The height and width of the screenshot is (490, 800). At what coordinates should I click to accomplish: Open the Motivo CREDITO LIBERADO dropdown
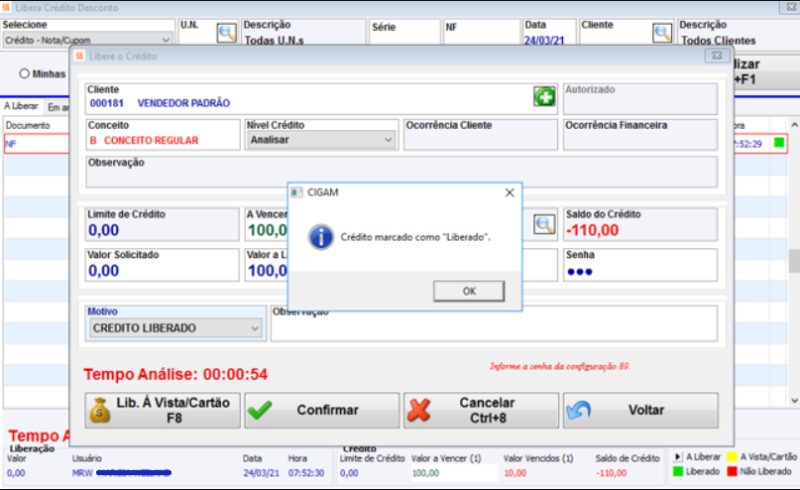(175, 328)
